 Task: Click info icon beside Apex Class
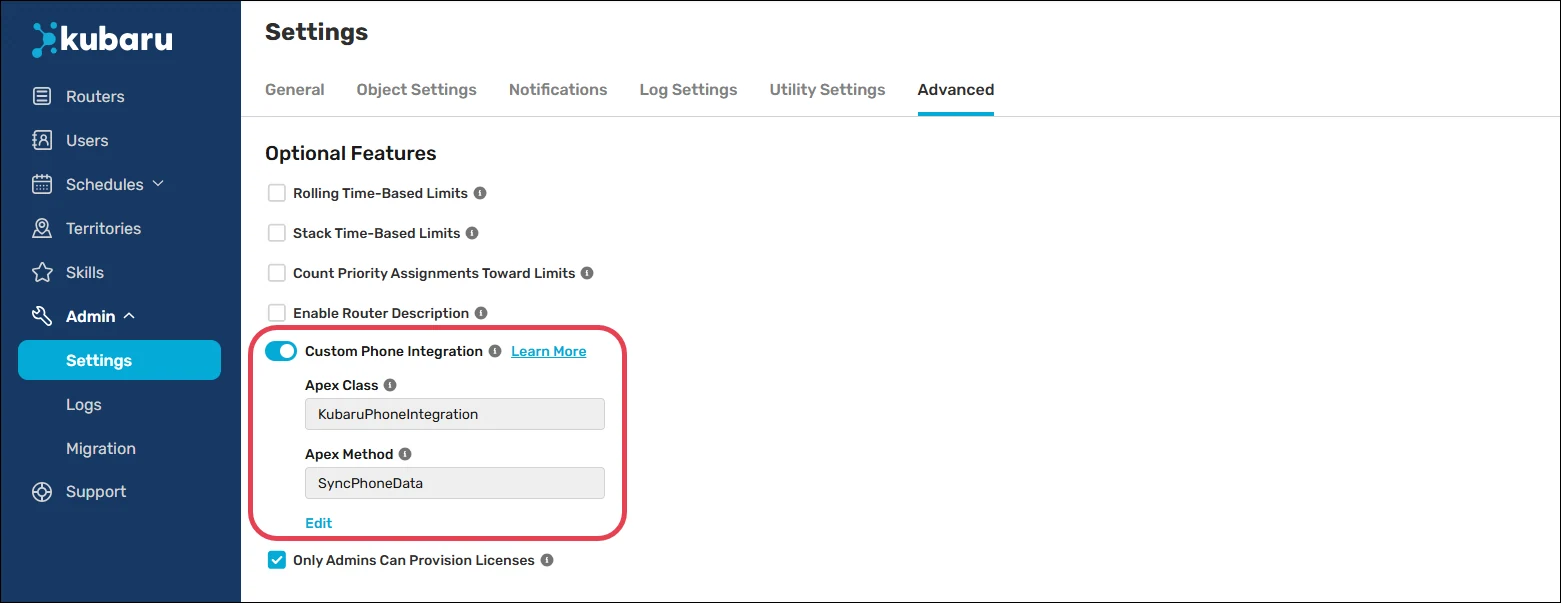click(390, 385)
